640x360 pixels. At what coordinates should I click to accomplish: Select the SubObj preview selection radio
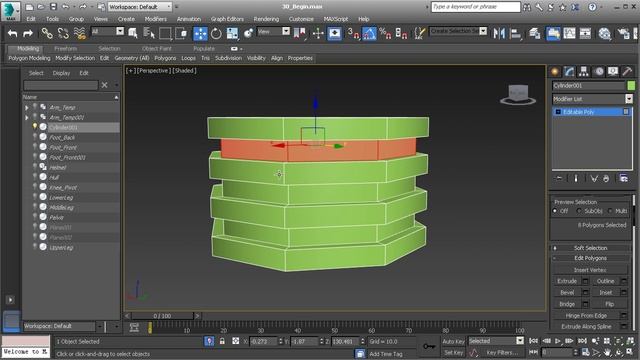click(x=579, y=211)
